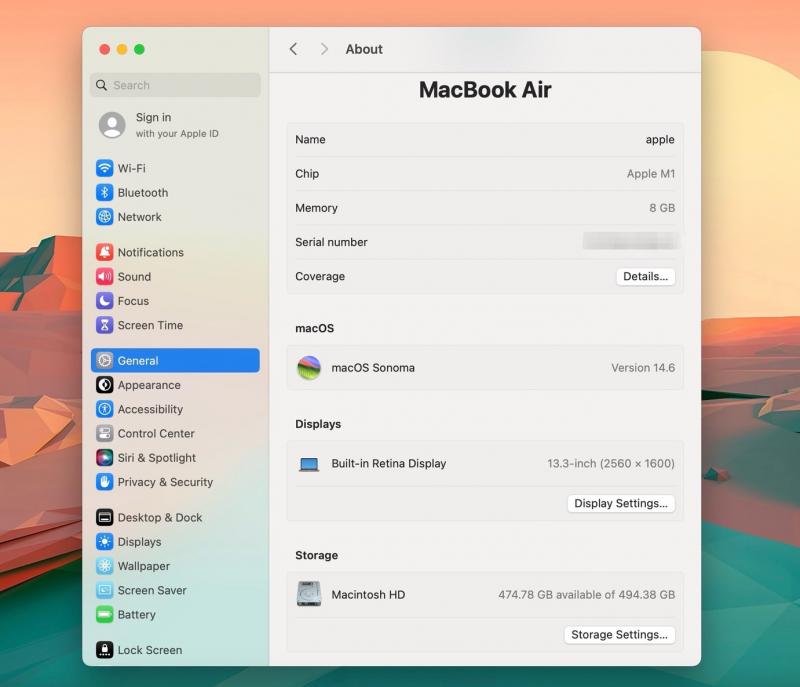Screen dimensions: 800x687
Task: Click the Built-in Retina Display laptop icon
Action: point(309,464)
